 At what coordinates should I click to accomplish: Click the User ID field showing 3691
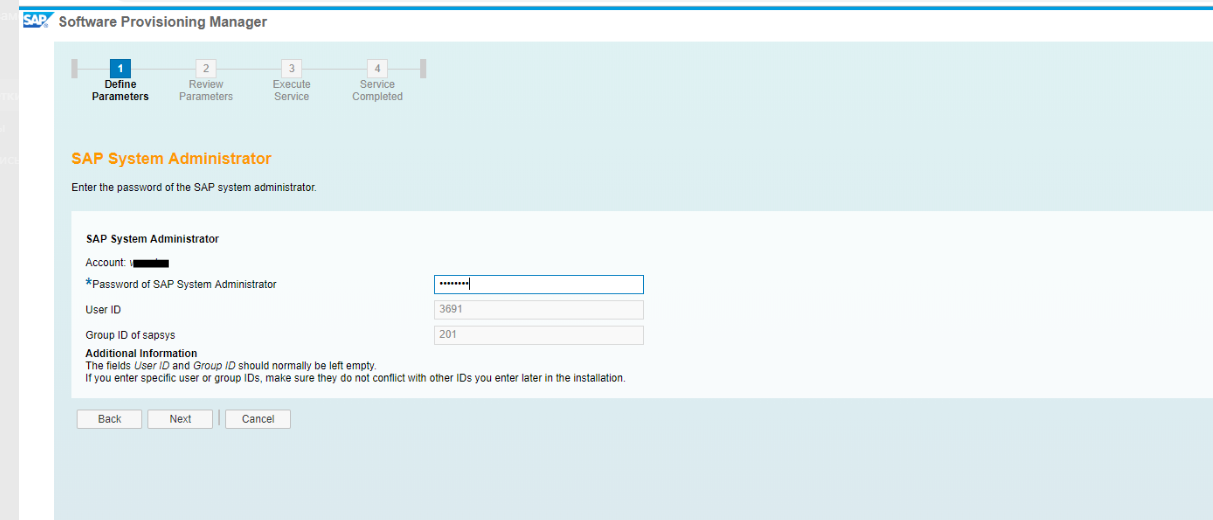pyautogui.click(x=539, y=310)
